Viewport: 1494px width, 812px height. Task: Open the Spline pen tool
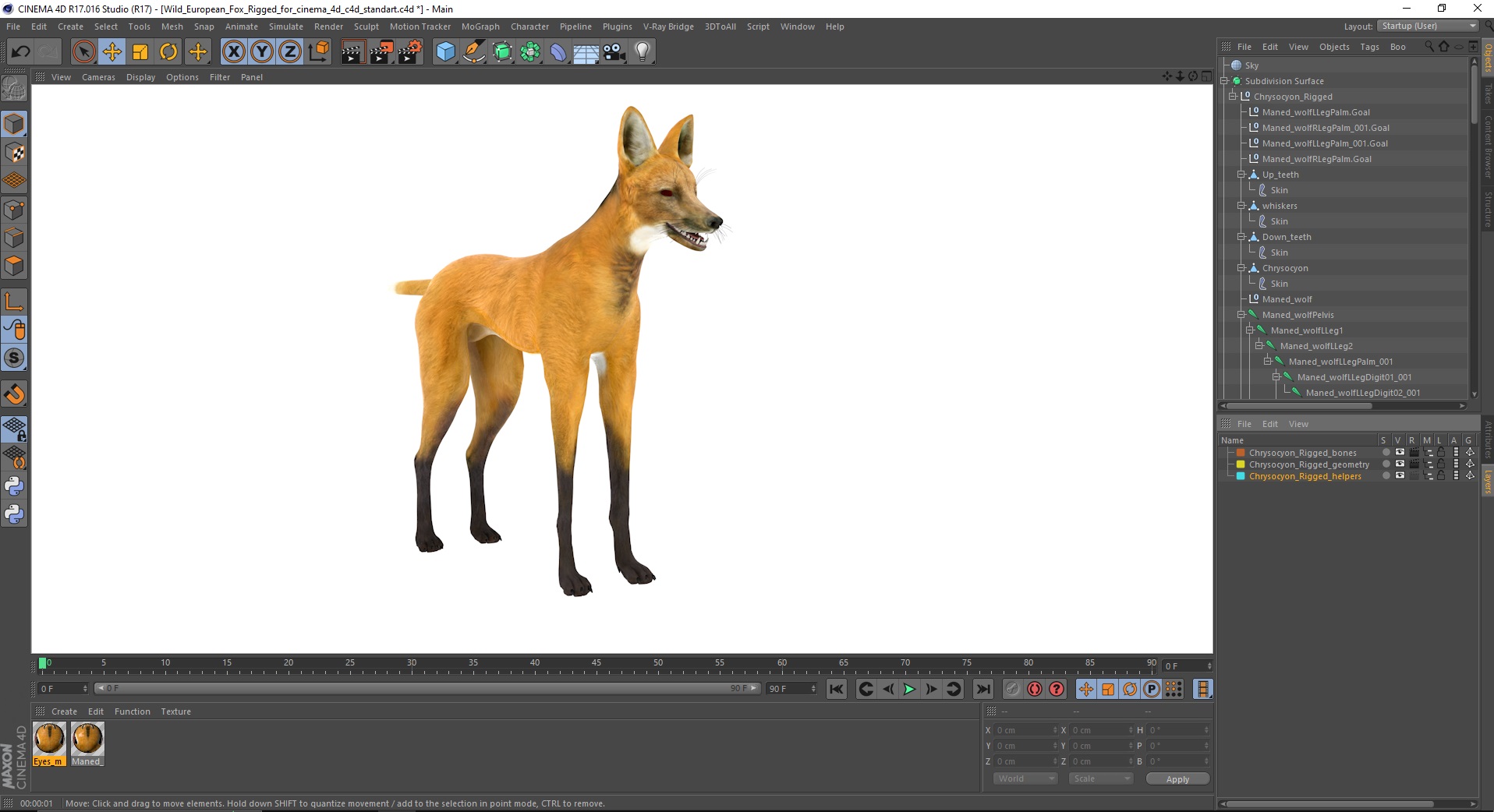(x=474, y=52)
